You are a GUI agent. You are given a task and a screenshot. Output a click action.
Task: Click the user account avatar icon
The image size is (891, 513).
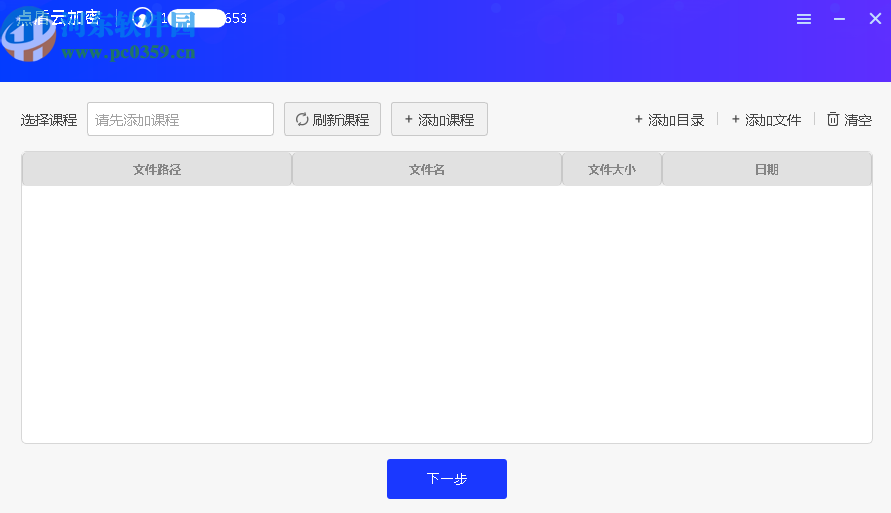[x=142, y=18]
